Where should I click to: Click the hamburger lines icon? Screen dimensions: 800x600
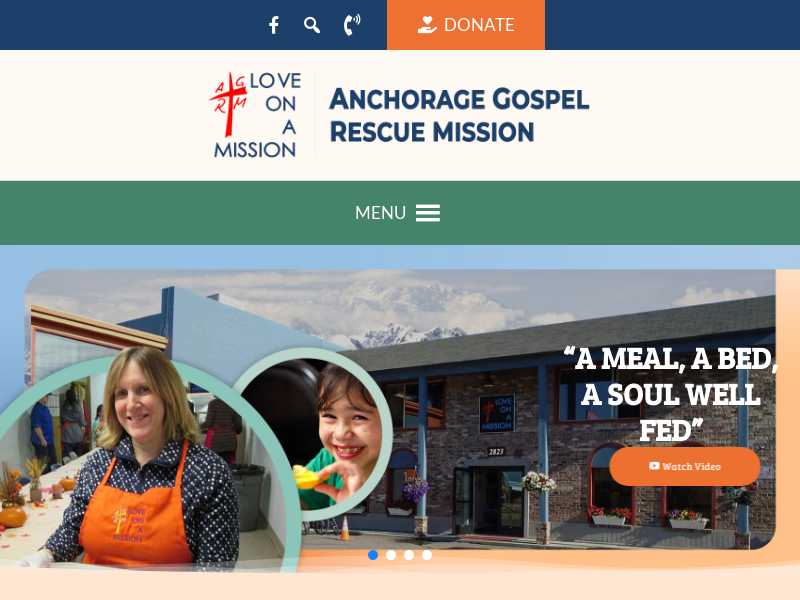point(428,213)
